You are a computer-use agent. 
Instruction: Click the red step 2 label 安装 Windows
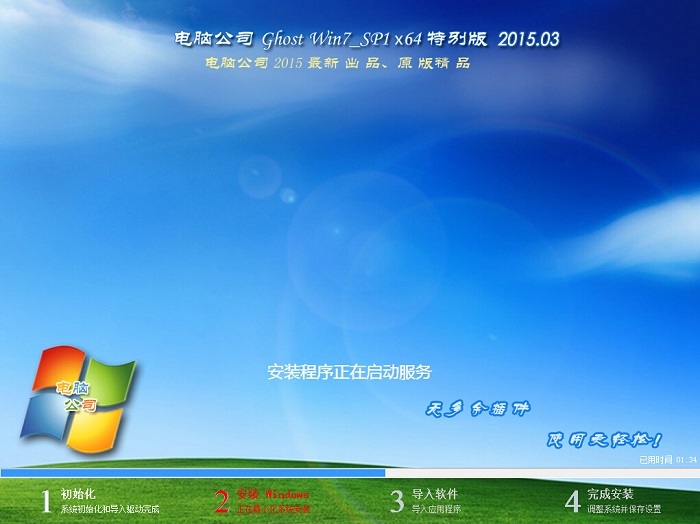tap(272, 494)
